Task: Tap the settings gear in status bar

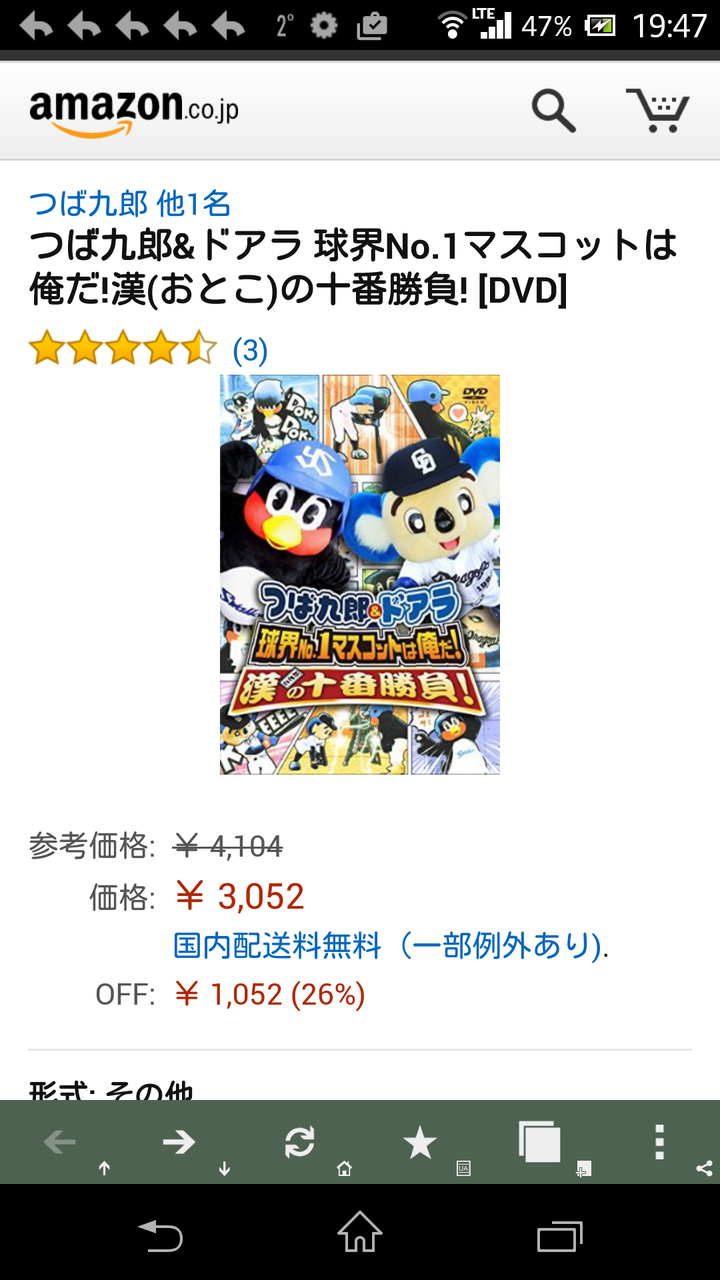Action: tap(324, 25)
